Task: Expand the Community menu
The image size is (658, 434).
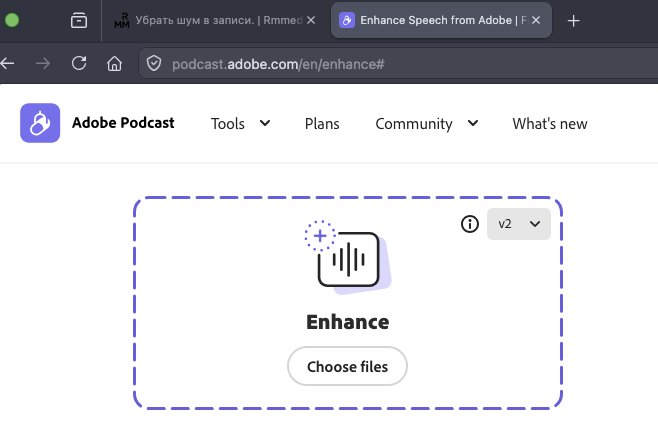Action: click(426, 124)
